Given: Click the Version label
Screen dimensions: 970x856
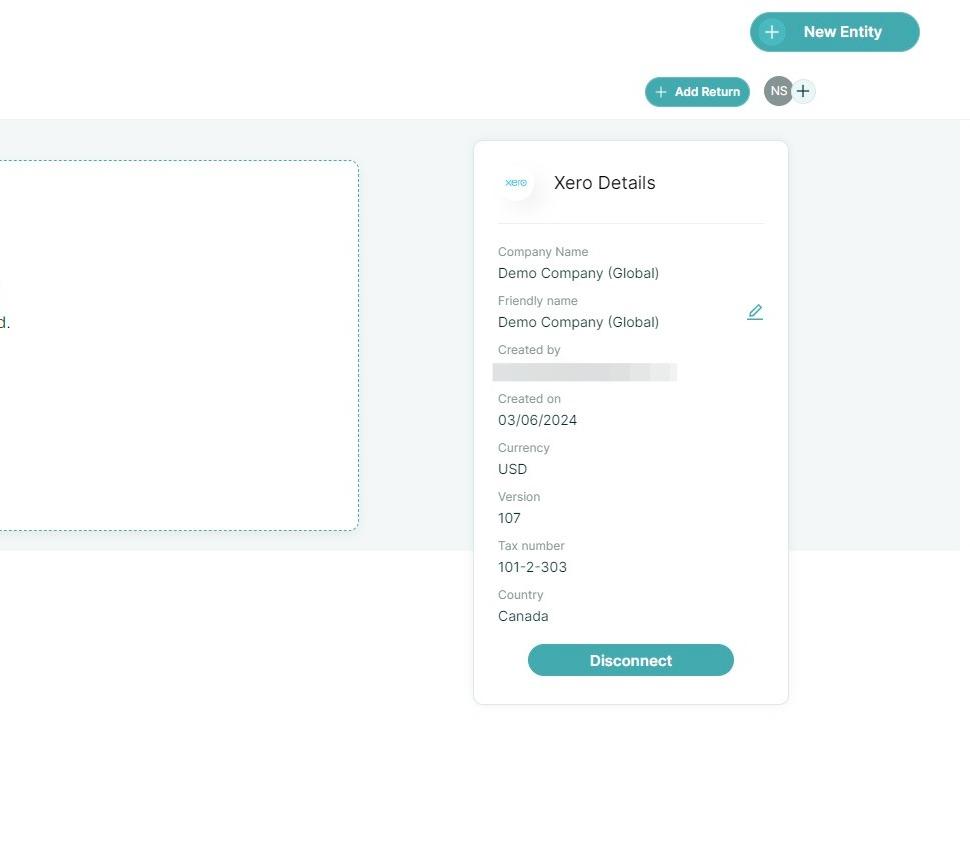Looking at the screenshot, I should point(519,497).
